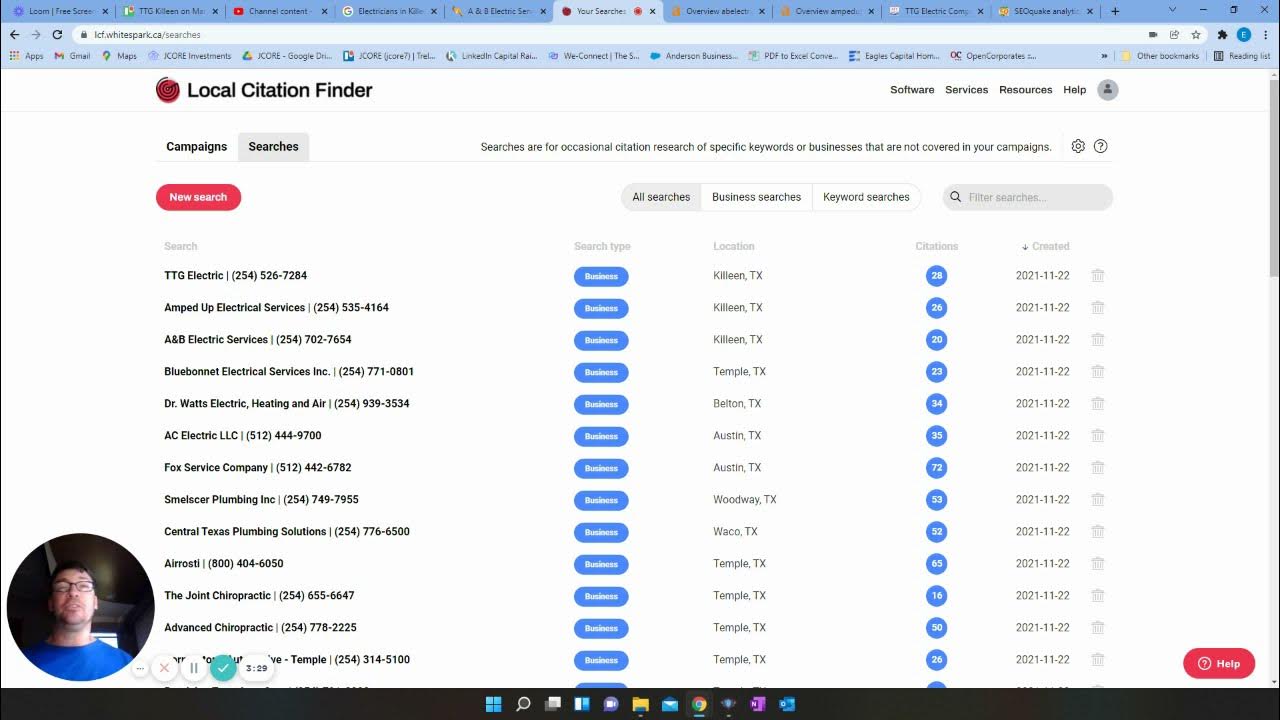The image size is (1280, 720).
Task: Sort by Location column header
Action: coord(734,246)
